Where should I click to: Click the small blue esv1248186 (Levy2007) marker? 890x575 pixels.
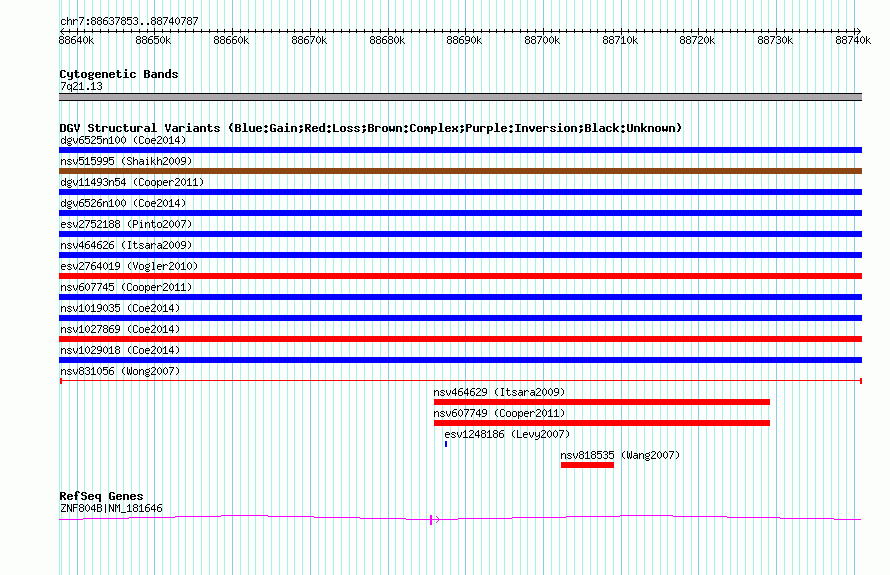[x=446, y=444]
